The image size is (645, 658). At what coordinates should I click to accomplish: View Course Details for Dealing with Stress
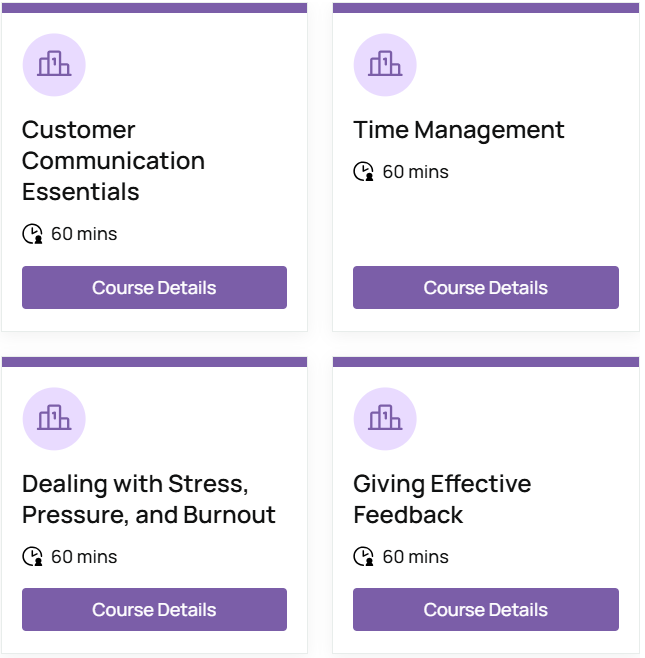[154, 610]
